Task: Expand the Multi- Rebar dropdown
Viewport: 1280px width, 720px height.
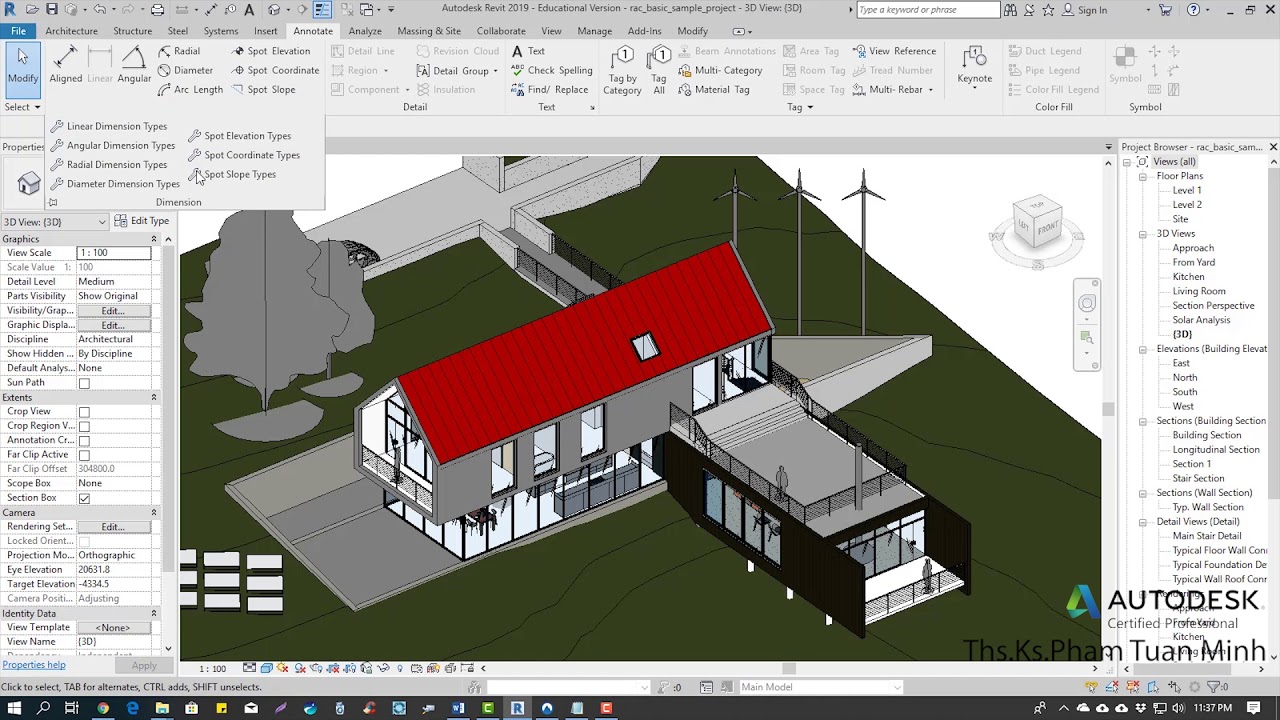Action: pyautogui.click(x=930, y=90)
